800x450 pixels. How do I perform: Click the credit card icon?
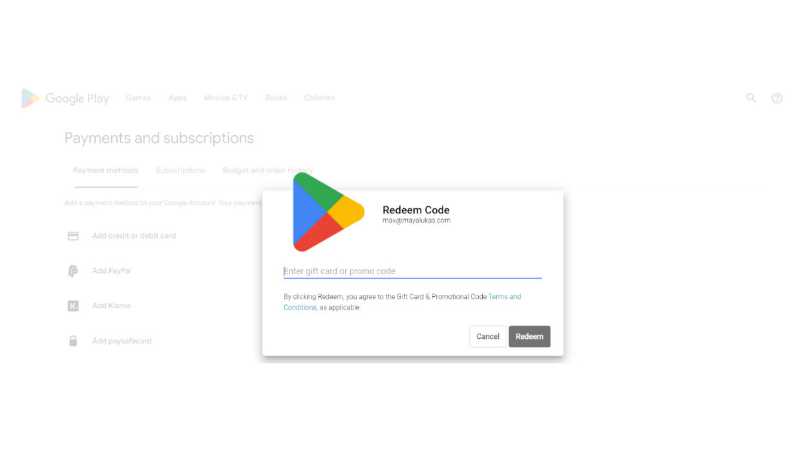coord(73,236)
